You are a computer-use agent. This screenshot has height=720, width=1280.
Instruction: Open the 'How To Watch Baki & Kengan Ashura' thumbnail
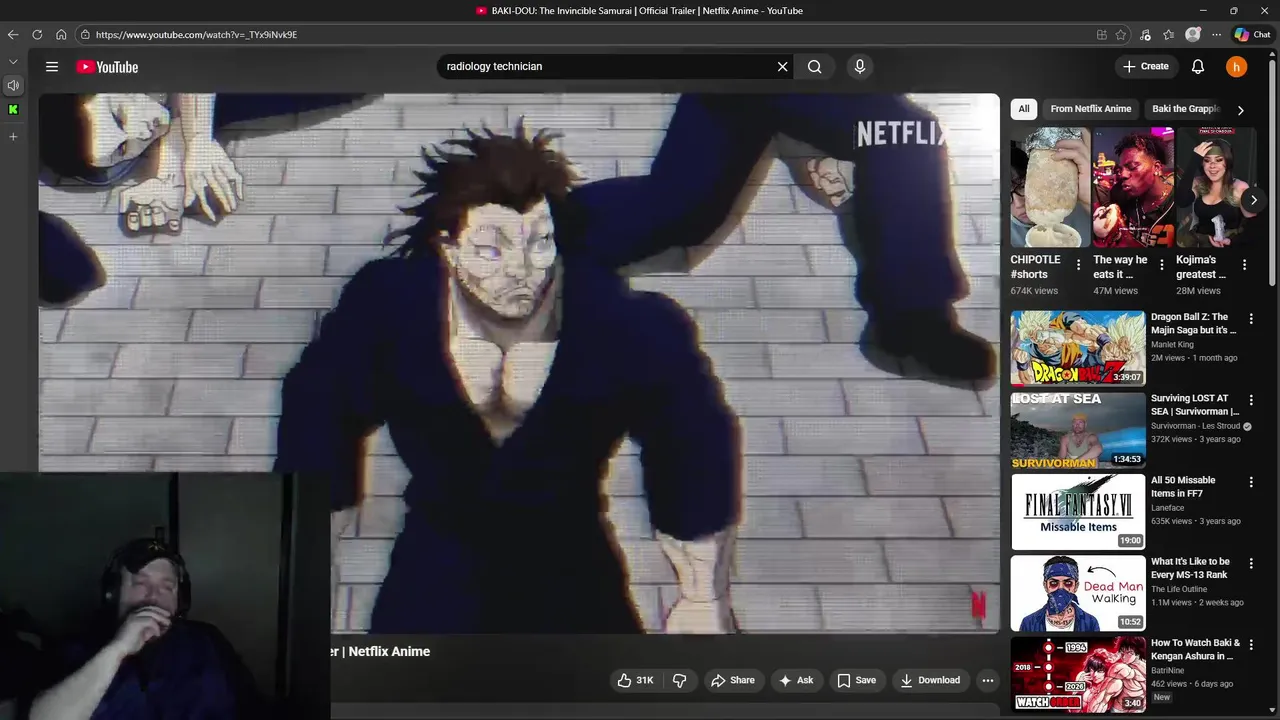tap(1078, 675)
